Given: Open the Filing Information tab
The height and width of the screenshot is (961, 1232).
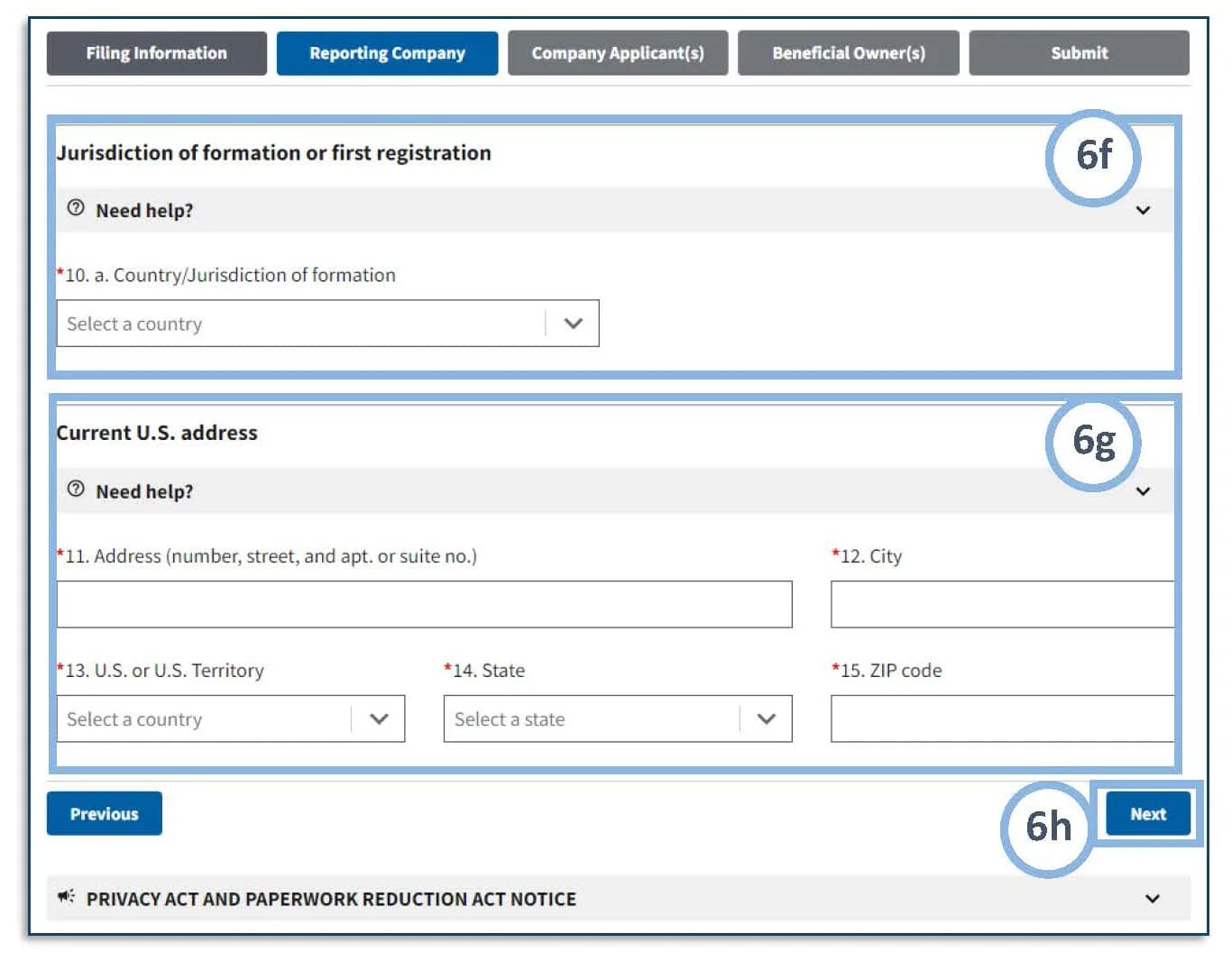Looking at the screenshot, I should click(x=156, y=53).
